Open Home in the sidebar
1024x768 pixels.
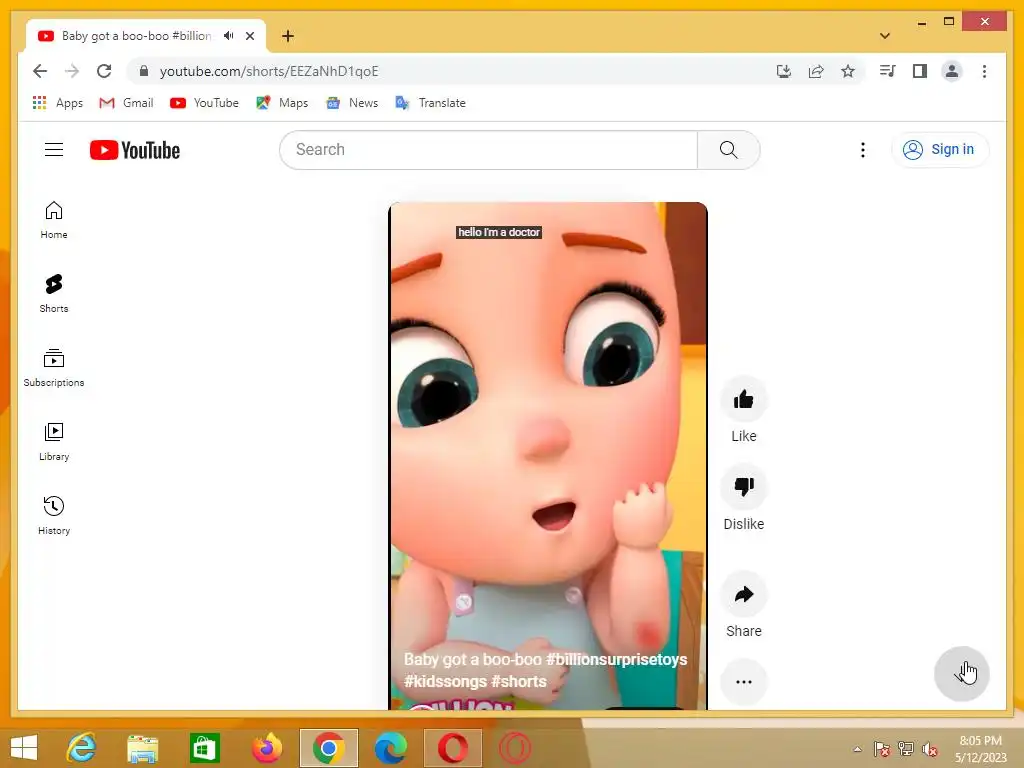point(54,220)
